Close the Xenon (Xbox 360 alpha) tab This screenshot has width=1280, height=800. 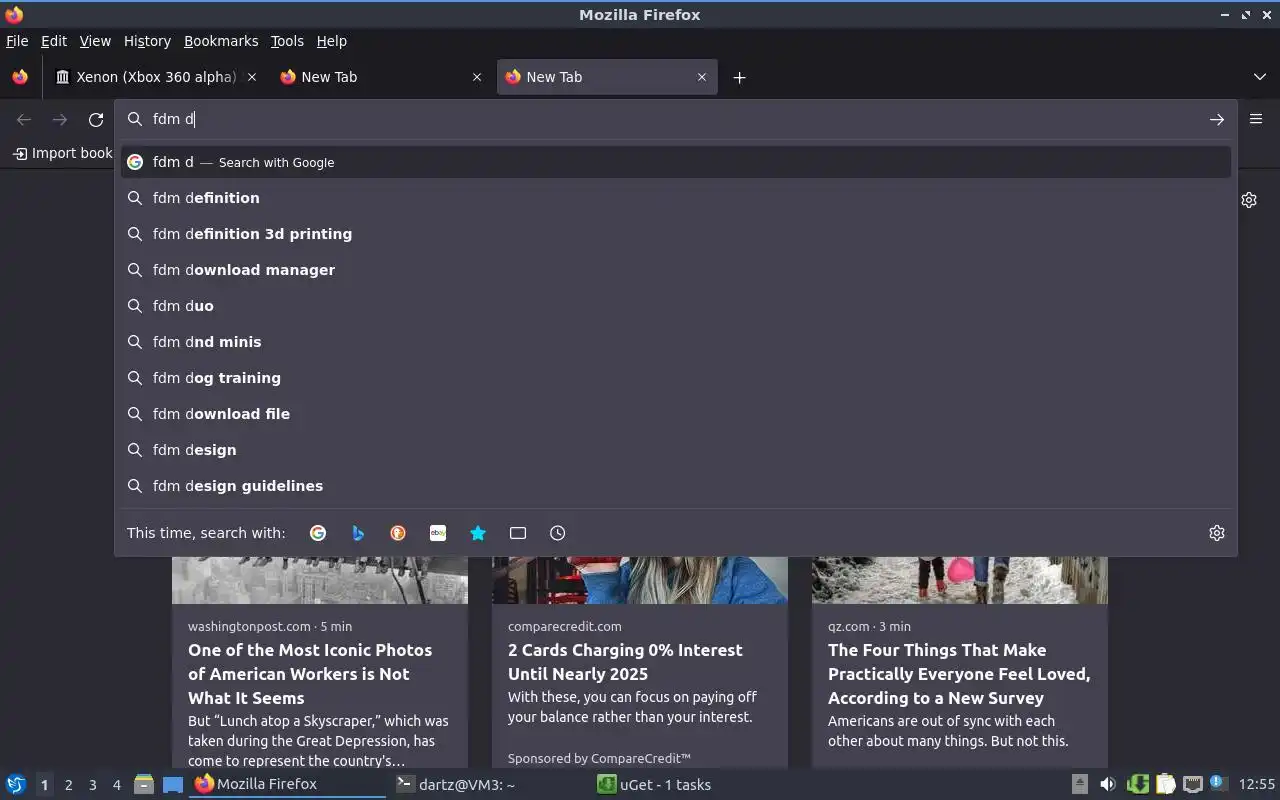point(252,77)
